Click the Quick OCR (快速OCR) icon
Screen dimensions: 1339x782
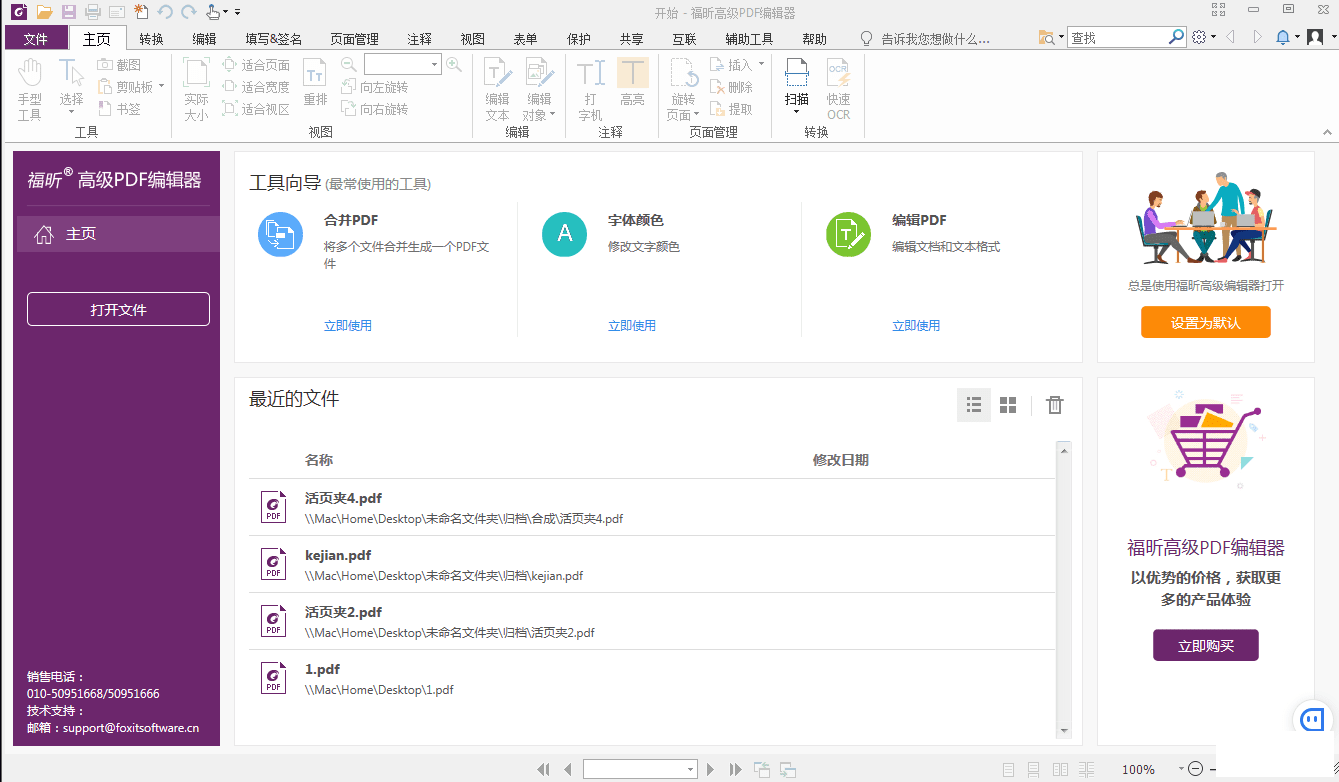coord(838,89)
